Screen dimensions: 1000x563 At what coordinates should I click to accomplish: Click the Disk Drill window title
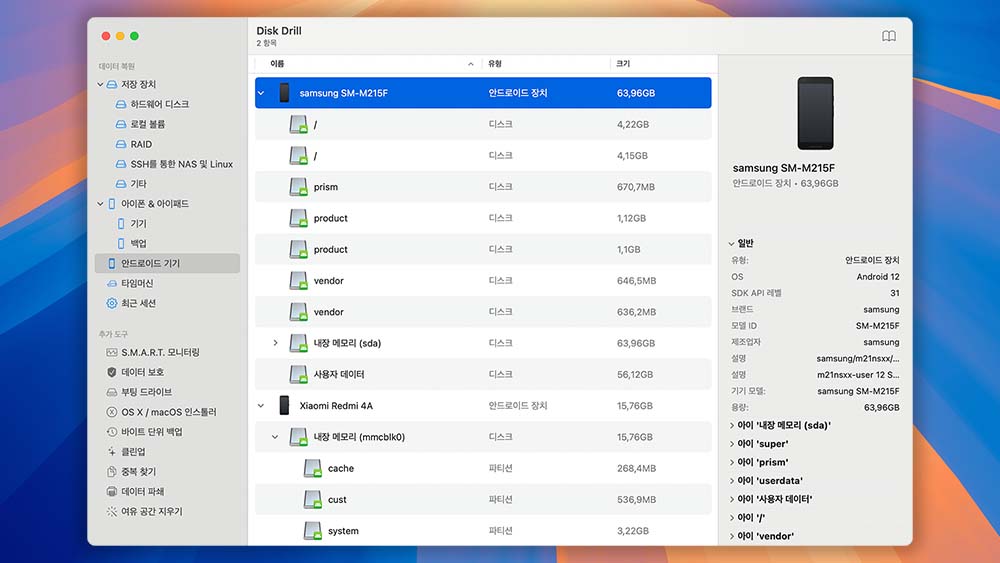click(279, 31)
